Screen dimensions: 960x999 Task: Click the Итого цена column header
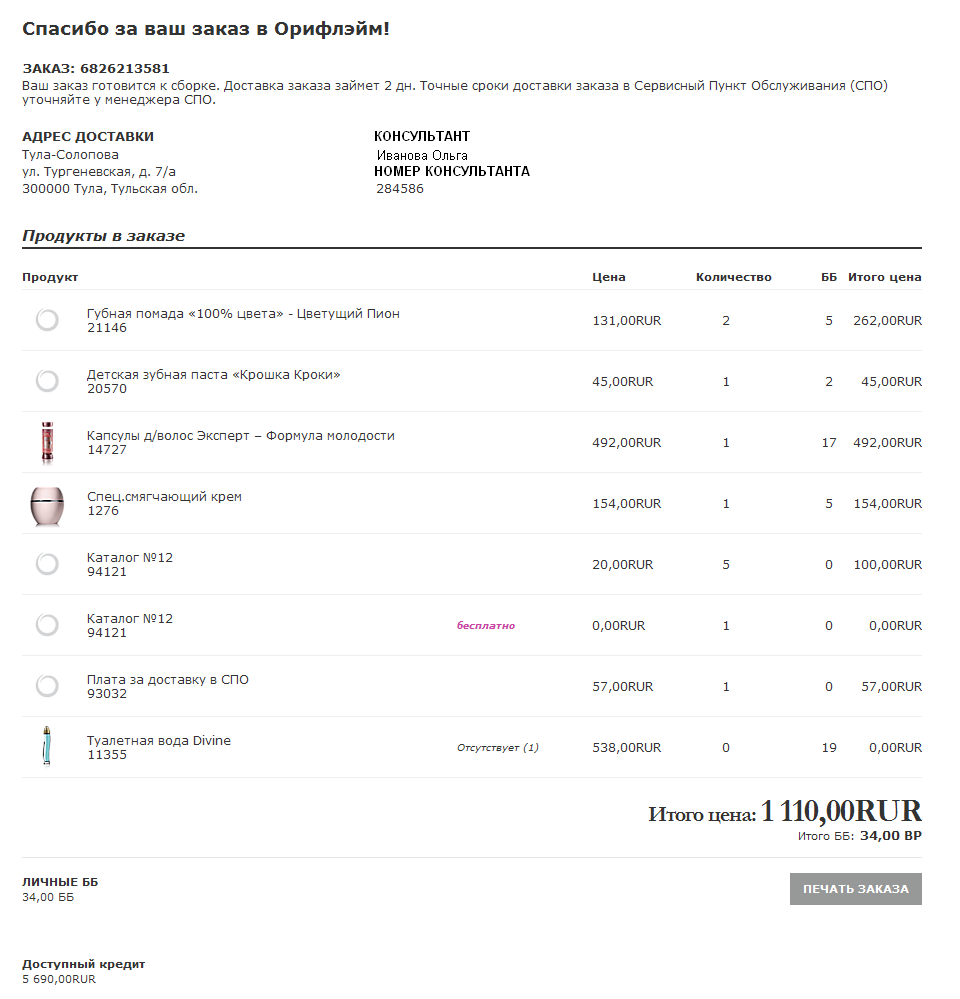tap(884, 277)
